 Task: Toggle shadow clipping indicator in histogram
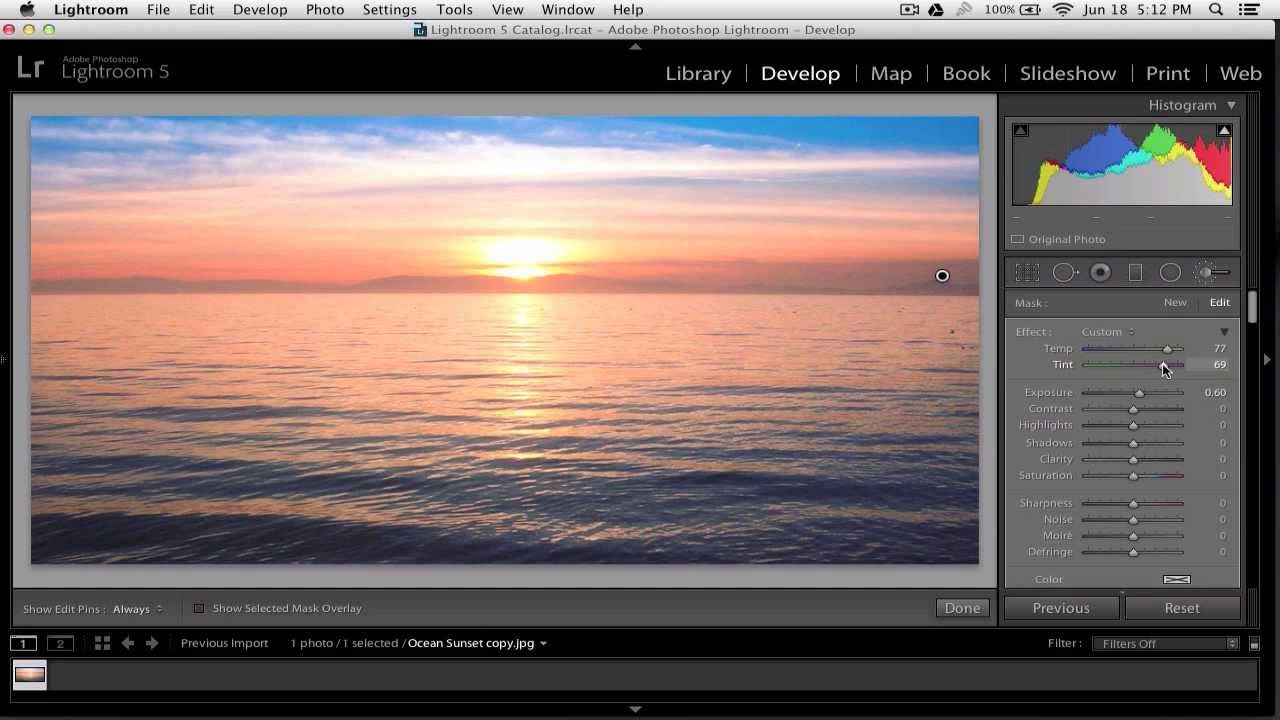[1020, 130]
